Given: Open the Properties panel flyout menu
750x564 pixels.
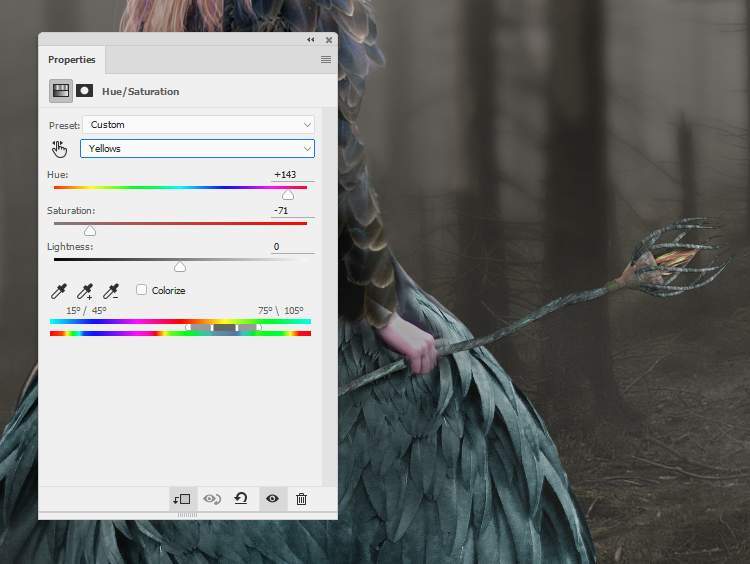Looking at the screenshot, I should point(326,59).
